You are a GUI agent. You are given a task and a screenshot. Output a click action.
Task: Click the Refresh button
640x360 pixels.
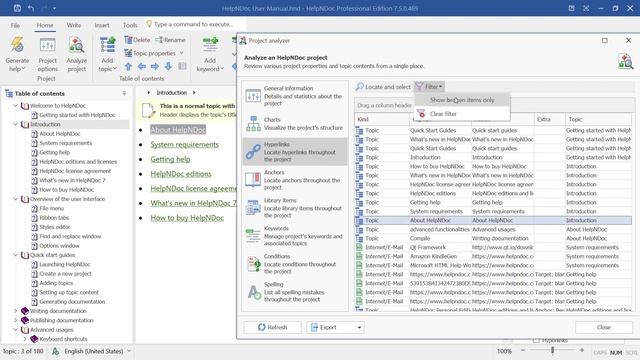click(272, 327)
